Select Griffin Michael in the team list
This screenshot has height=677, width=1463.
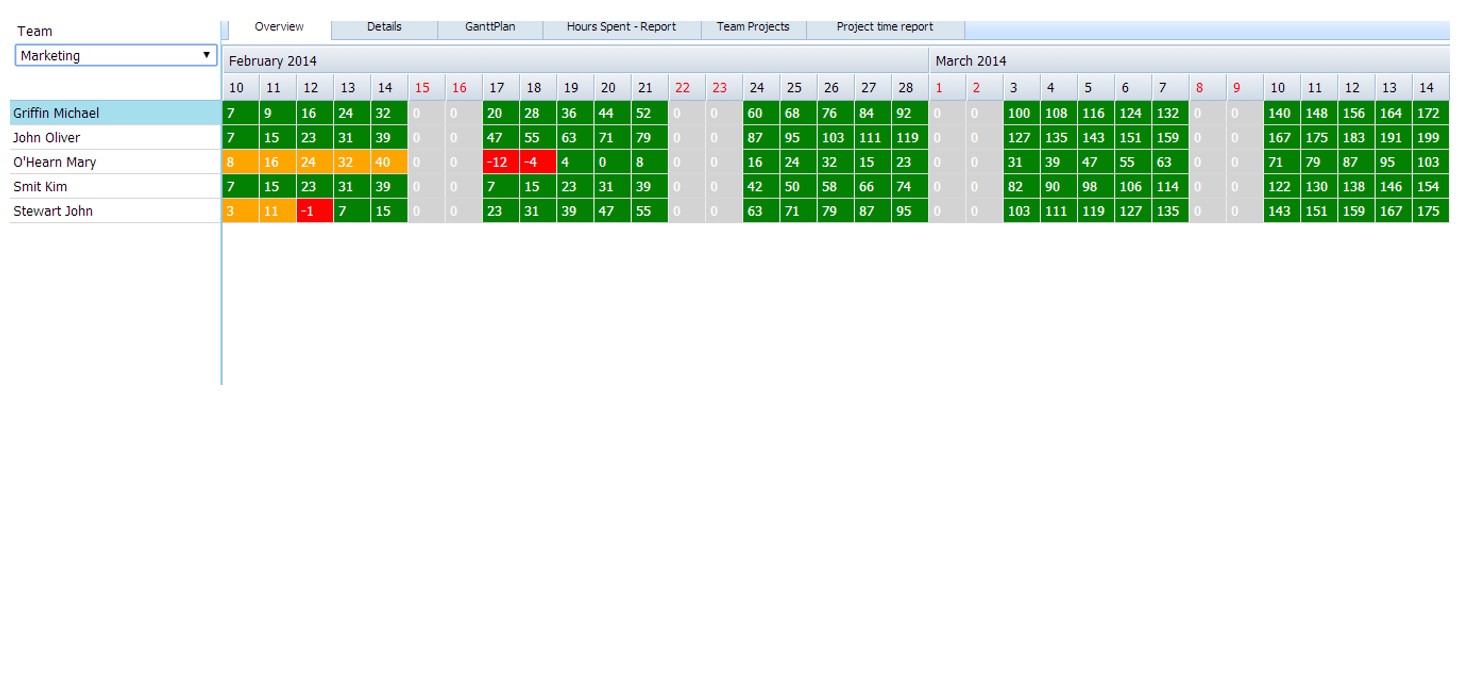(x=115, y=113)
